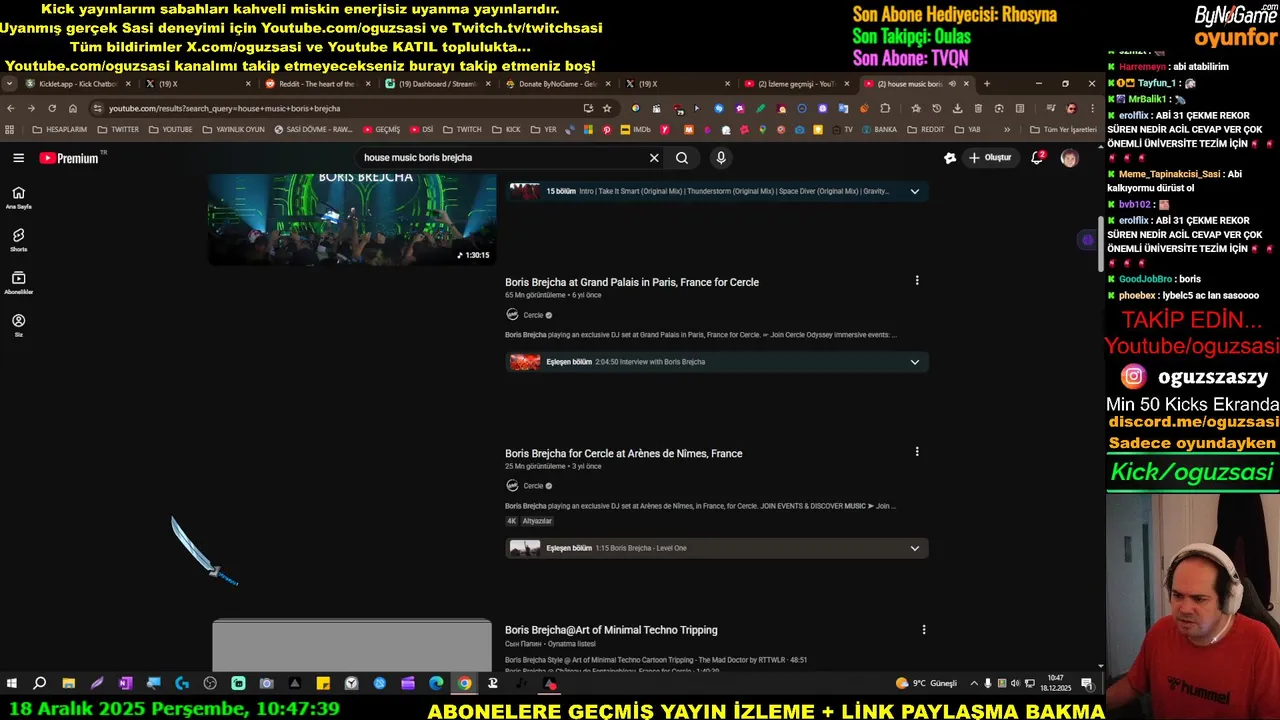
Task: Open TWITTER bookmarks folder
Action: click(x=118, y=129)
